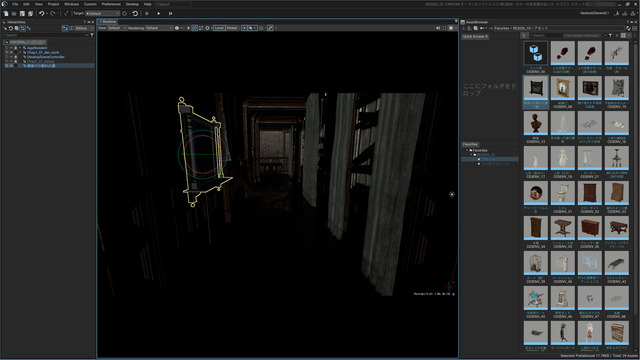
Task: Open the Help menu
Action: [x=147, y=4]
